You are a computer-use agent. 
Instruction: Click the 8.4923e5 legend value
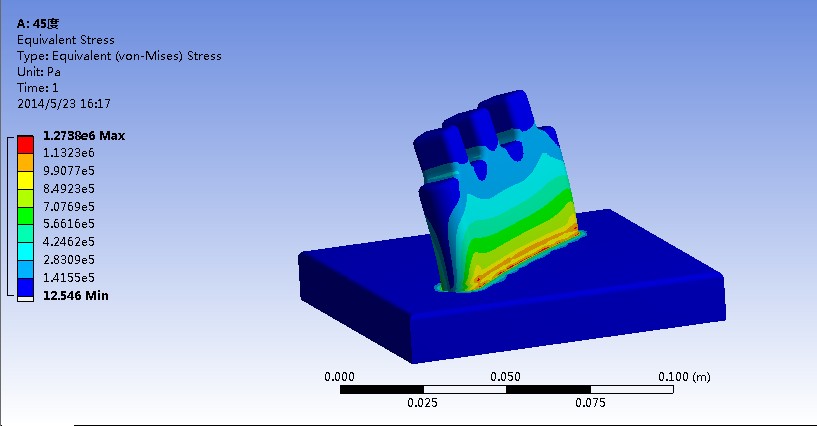click(69, 189)
